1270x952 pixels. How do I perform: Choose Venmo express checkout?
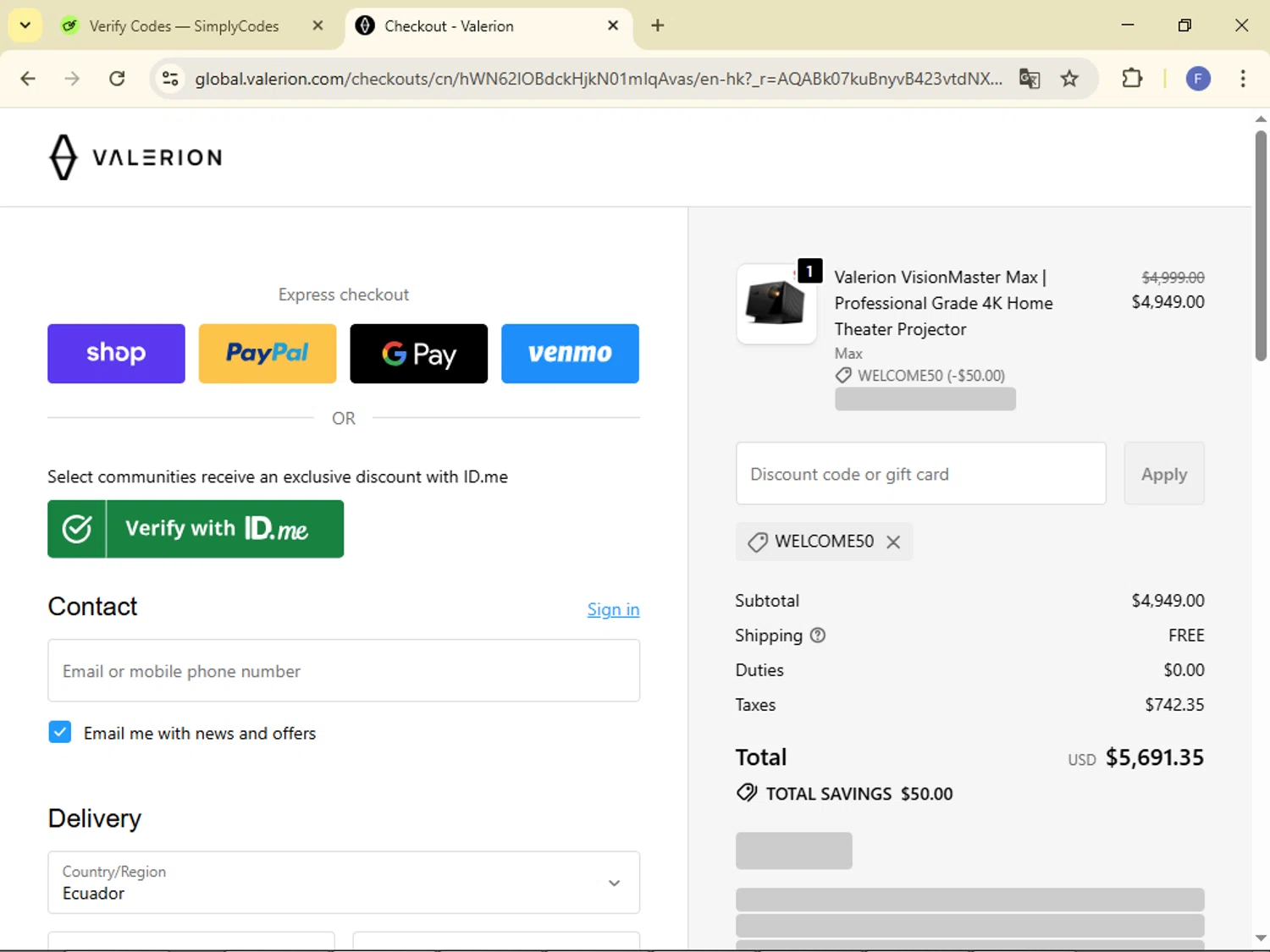tap(570, 354)
